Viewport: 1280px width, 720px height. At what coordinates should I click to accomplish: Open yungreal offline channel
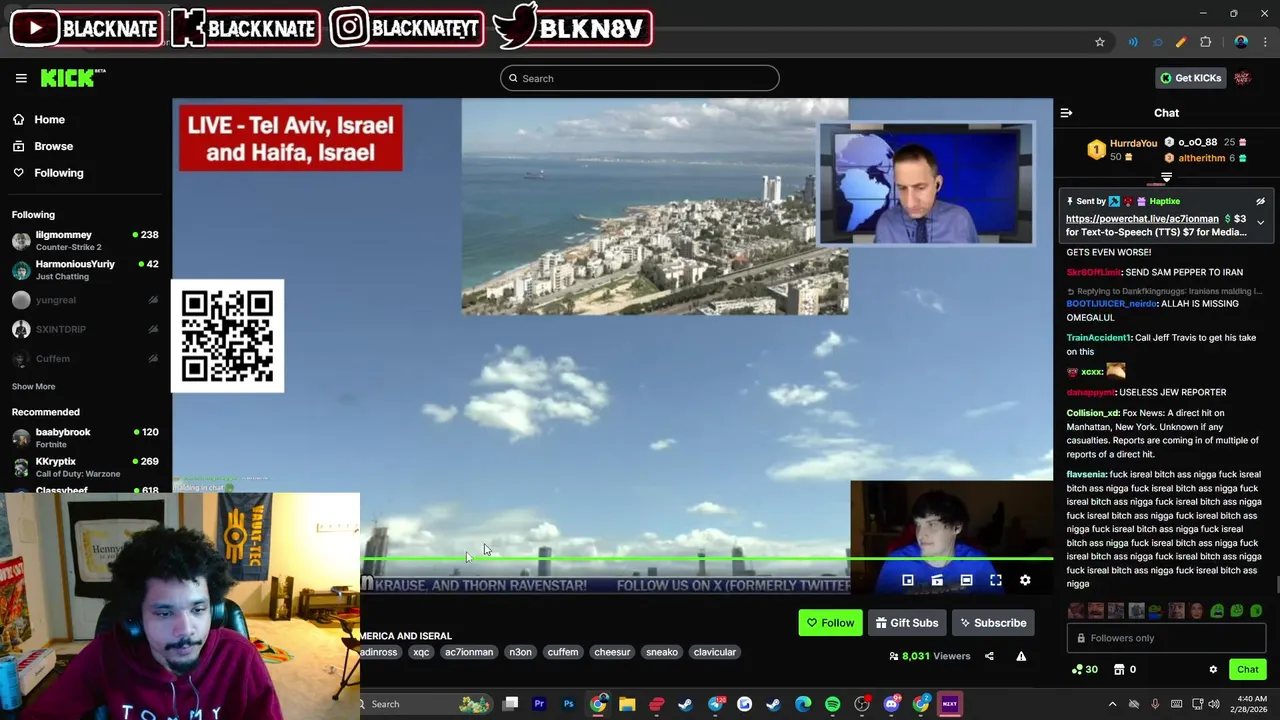pos(86,300)
